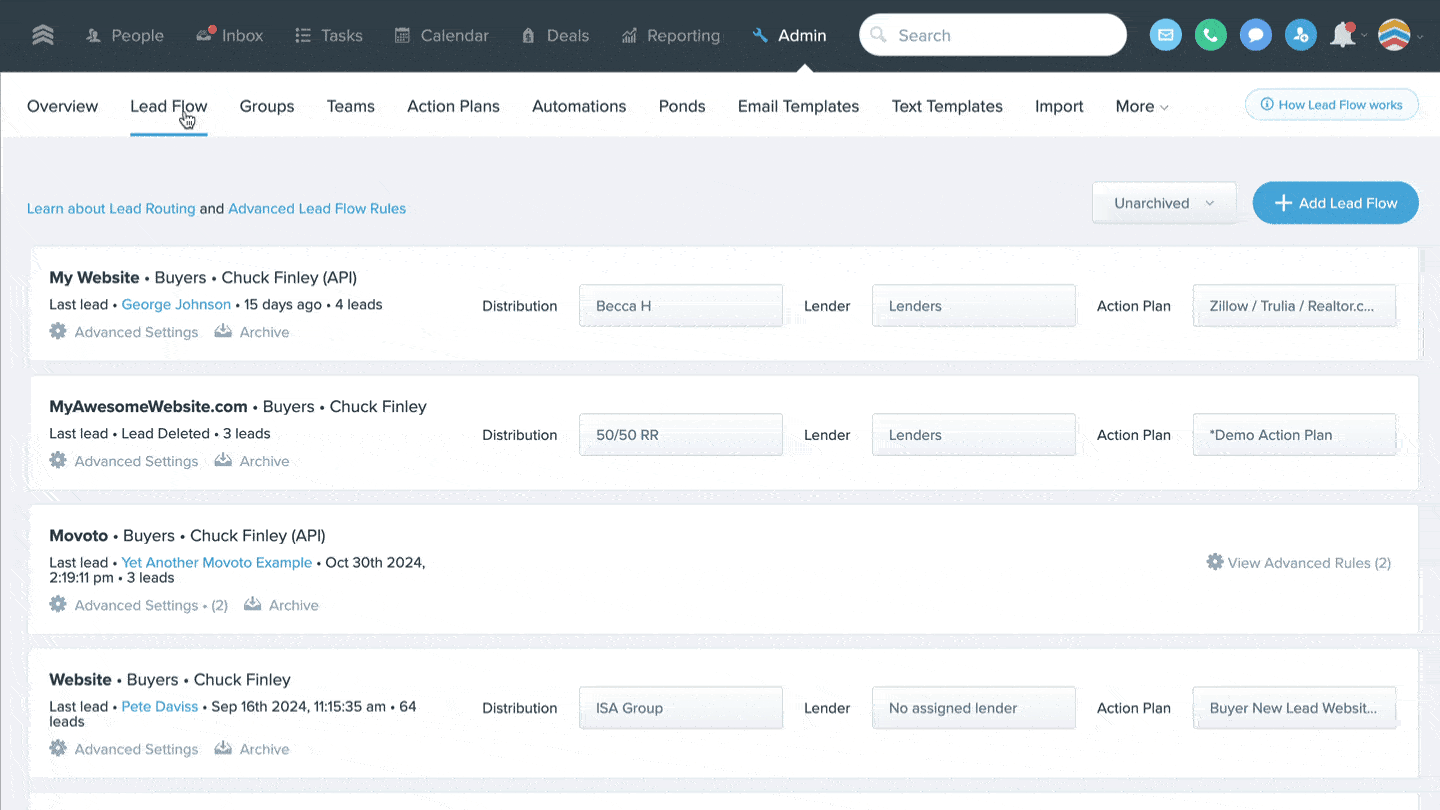The image size is (1440, 810).
Task: Click the Add Lead Flow button
Action: click(x=1335, y=203)
